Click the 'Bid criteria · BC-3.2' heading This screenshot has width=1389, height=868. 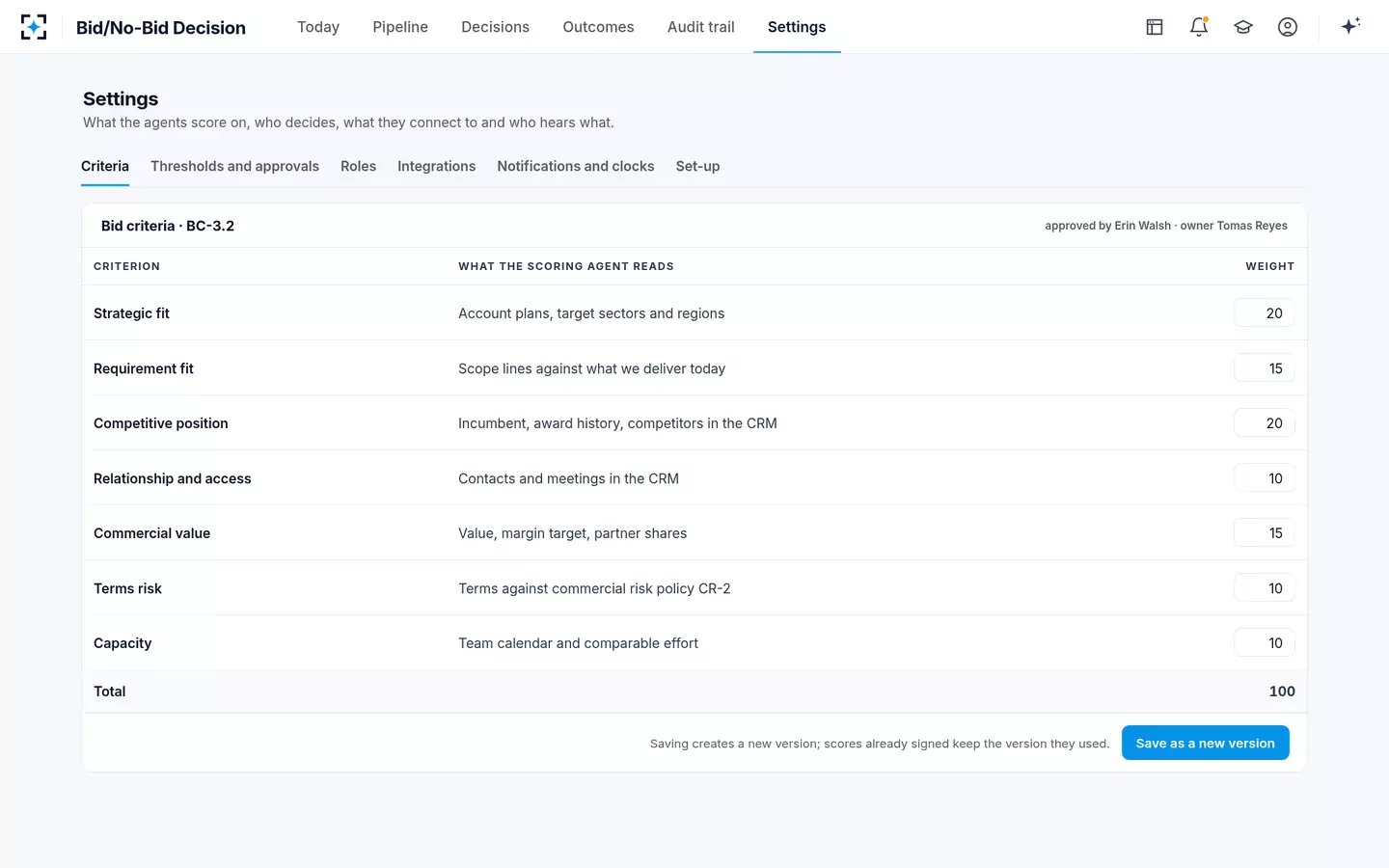point(168,226)
